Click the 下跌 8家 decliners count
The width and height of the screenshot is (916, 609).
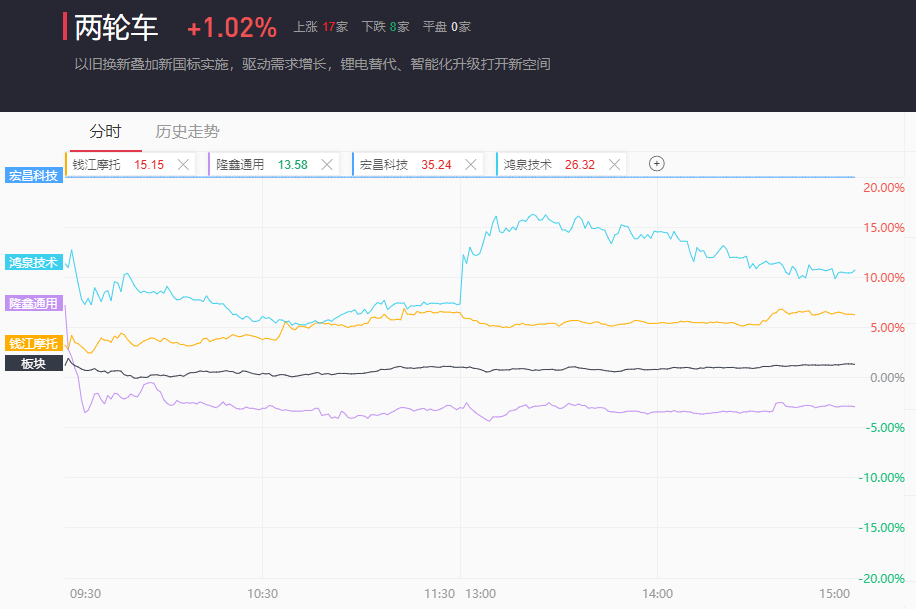pyautogui.click(x=385, y=27)
